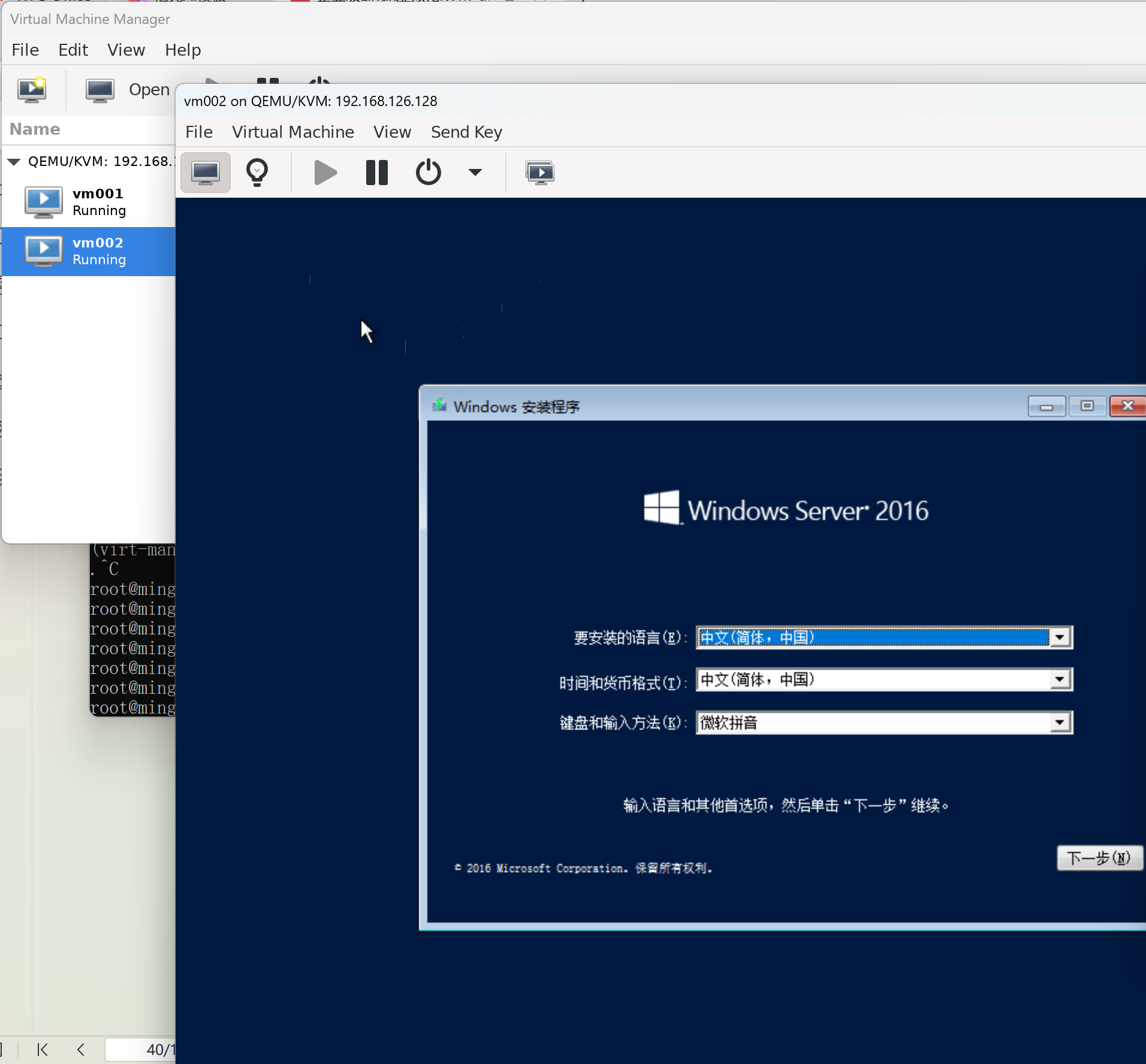Click the power shutdown icon
The width and height of the screenshot is (1146, 1064).
click(428, 173)
